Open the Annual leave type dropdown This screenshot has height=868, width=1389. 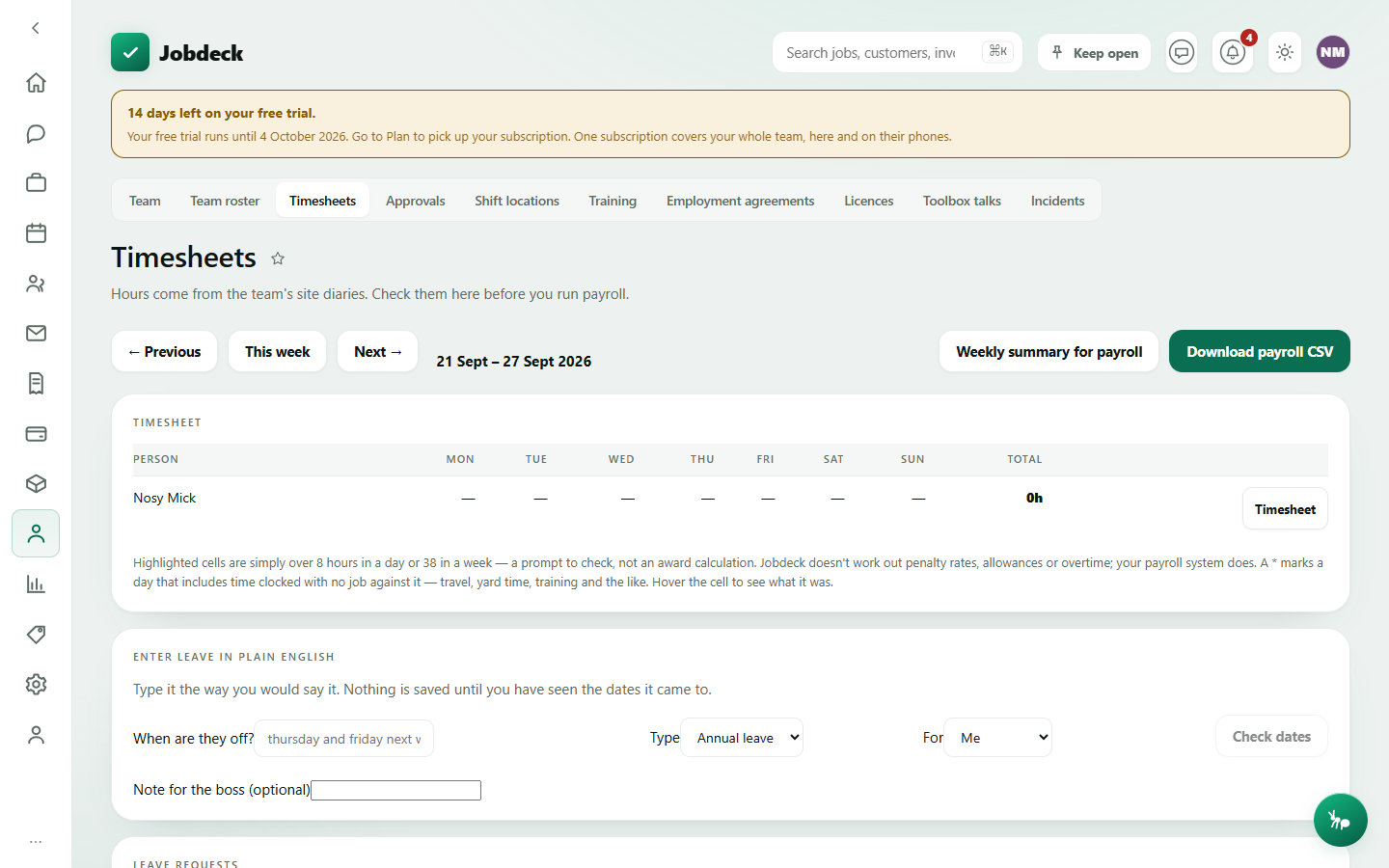pyautogui.click(x=742, y=737)
